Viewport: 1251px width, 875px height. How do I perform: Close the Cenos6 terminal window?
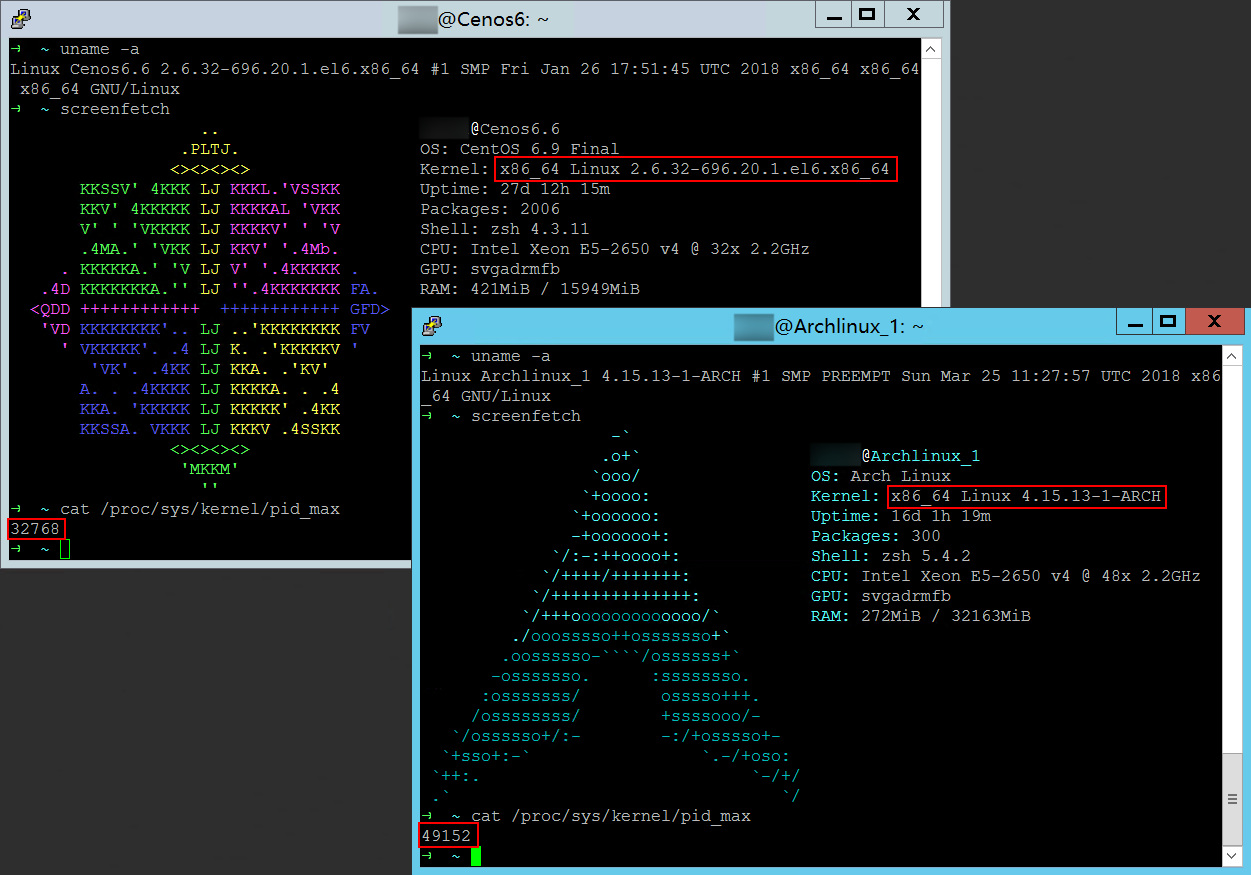(x=913, y=14)
